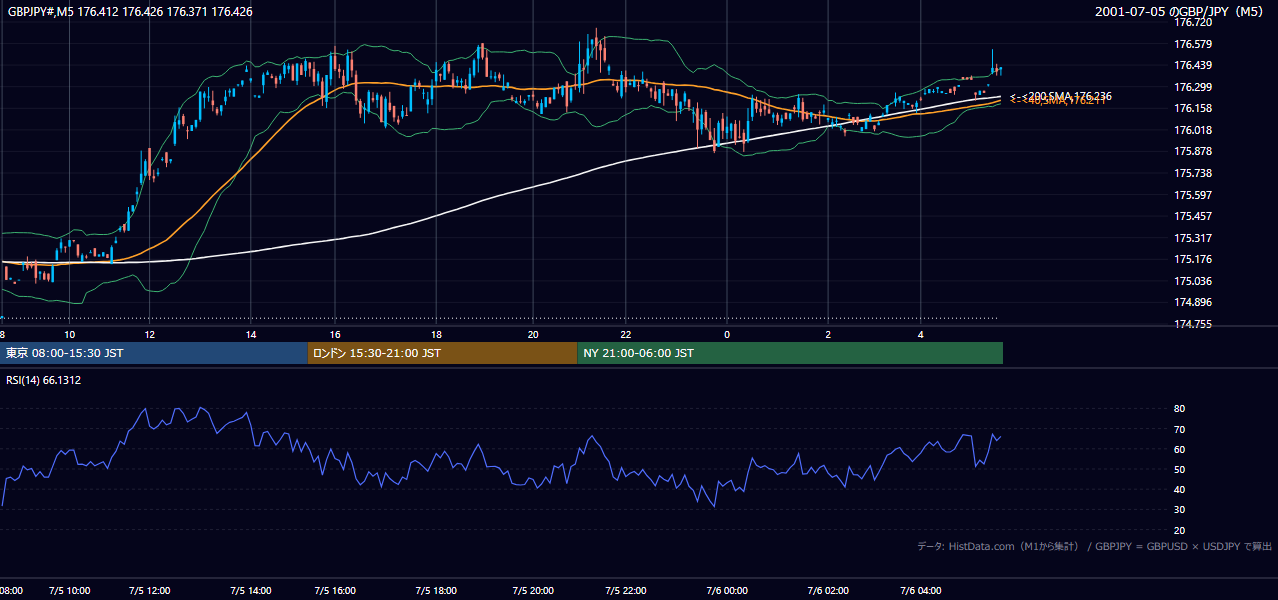Click price axis value 176.158
This screenshot has width=1278, height=600.
[1194, 108]
